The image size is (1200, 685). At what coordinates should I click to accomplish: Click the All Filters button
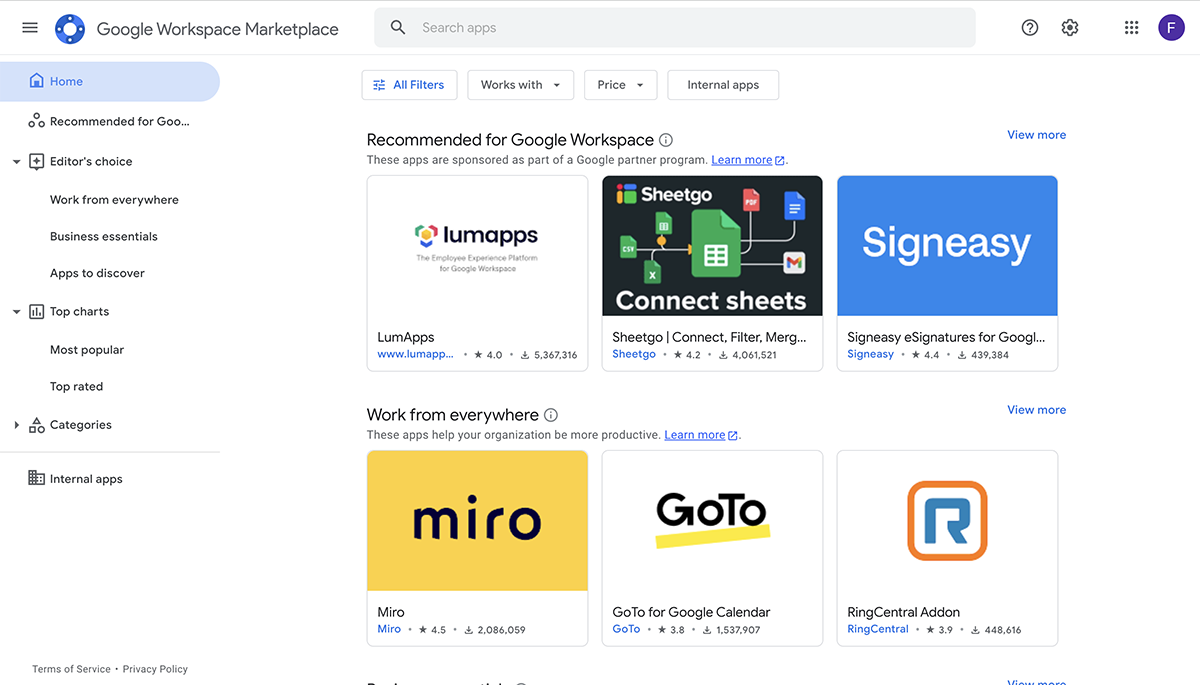click(x=409, y=85)
